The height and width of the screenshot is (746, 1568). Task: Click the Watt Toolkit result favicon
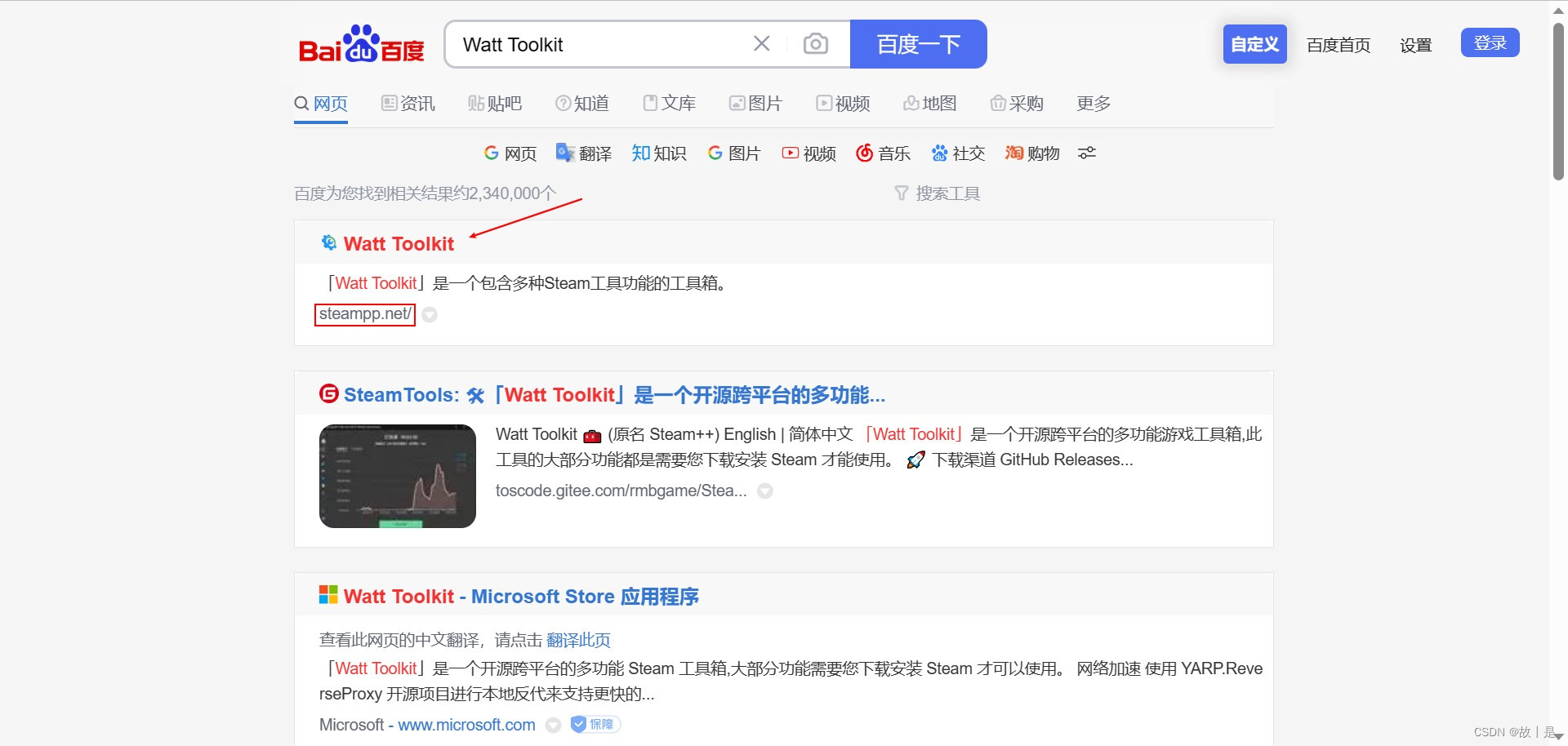click(328, 242)
